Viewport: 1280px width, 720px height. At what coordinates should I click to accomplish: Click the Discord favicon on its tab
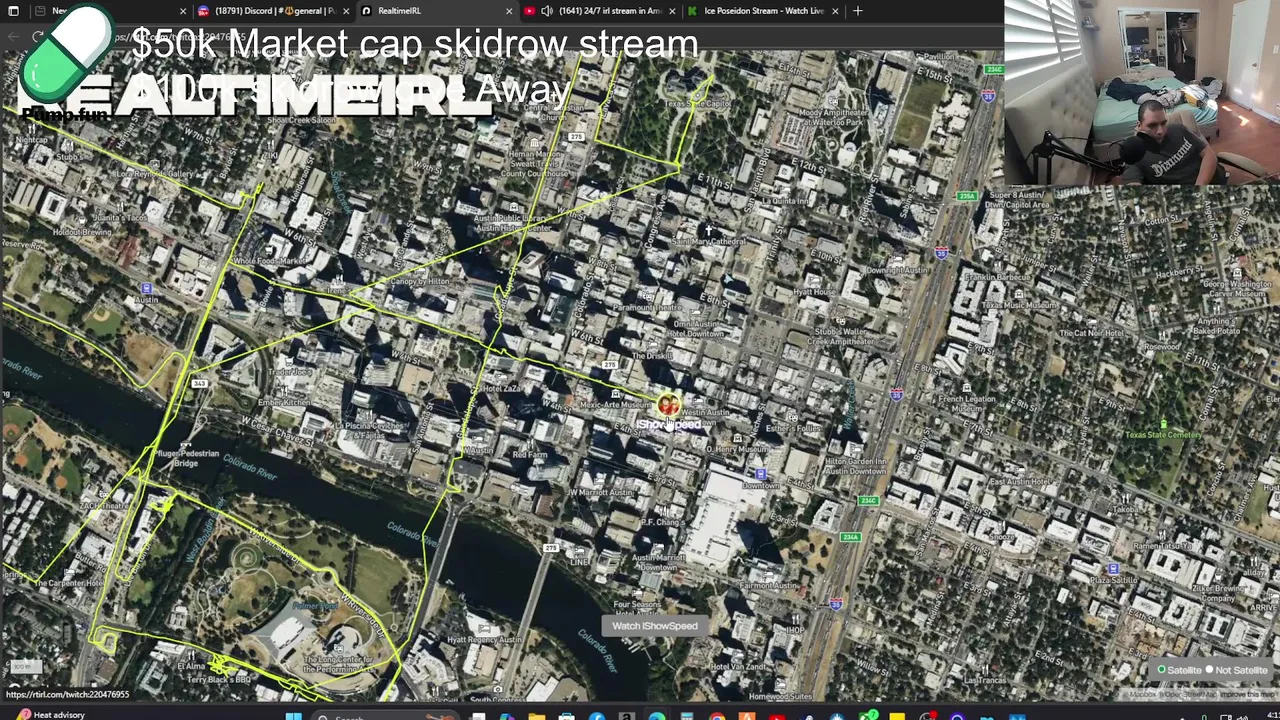pyautogui.click(x=204, y=11)
